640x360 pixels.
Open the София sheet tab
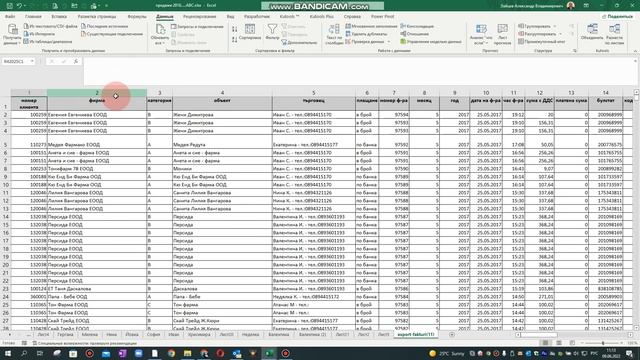pyautogui.click(x=153, y=334)
